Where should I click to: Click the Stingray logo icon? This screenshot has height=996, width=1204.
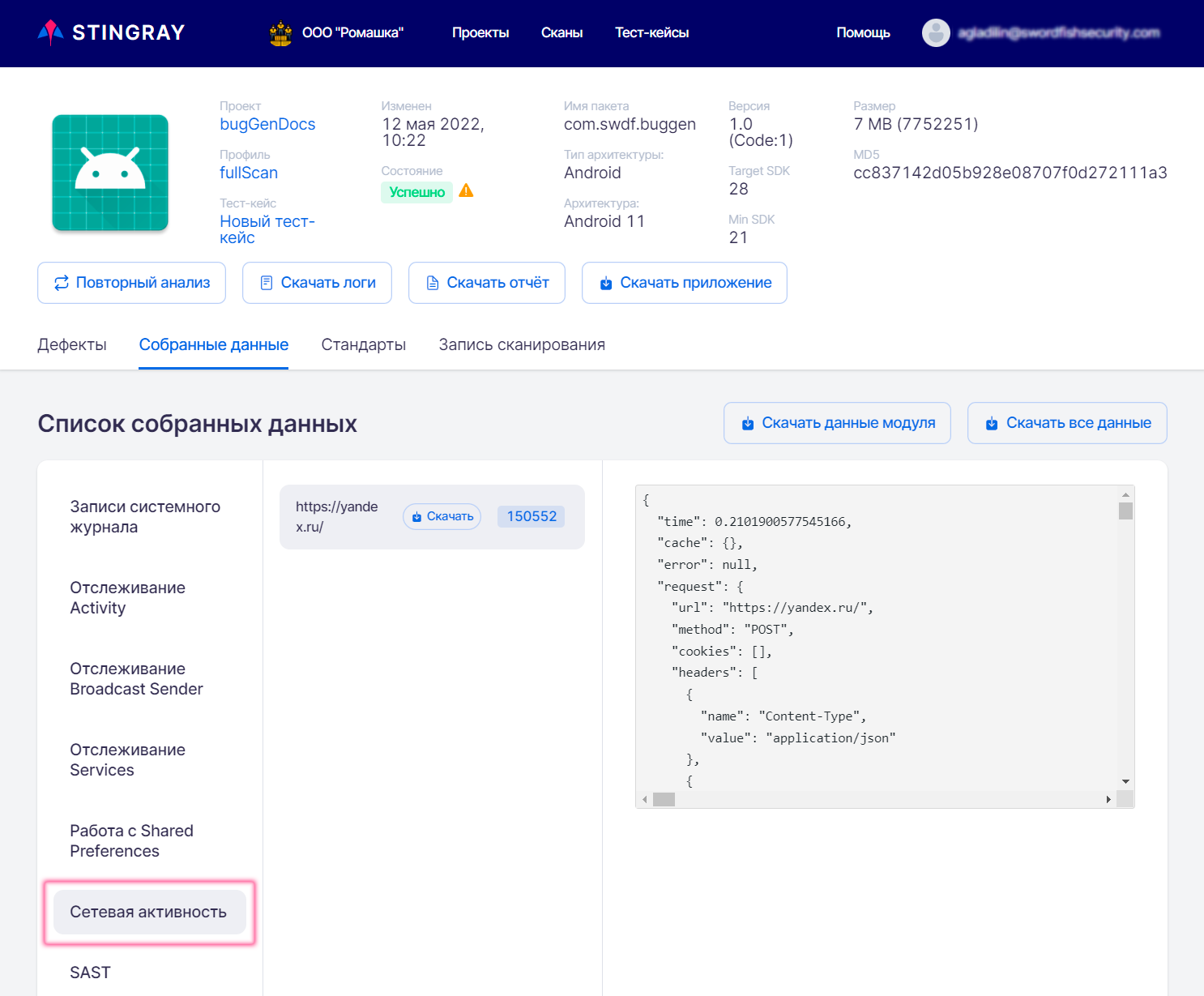pyautogui.click(x=51, y=32)
